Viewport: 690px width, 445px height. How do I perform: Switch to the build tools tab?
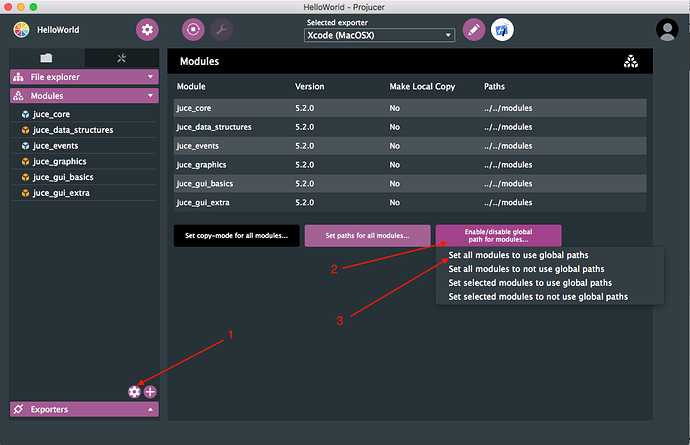(121, 58)
